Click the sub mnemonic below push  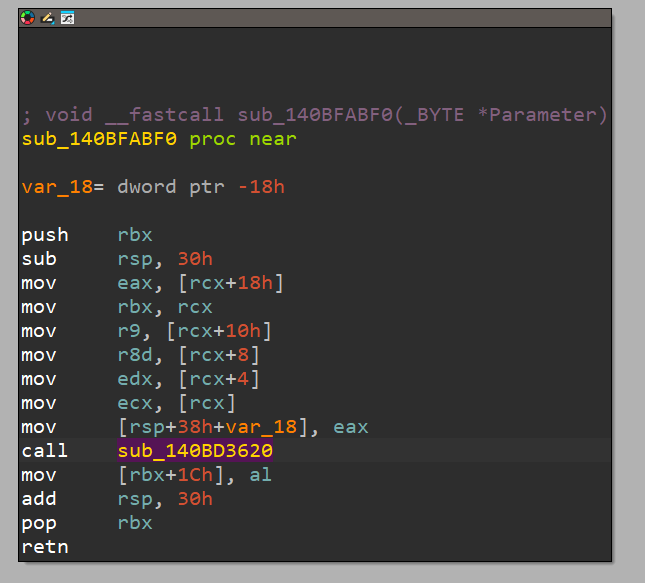(39, 259)
